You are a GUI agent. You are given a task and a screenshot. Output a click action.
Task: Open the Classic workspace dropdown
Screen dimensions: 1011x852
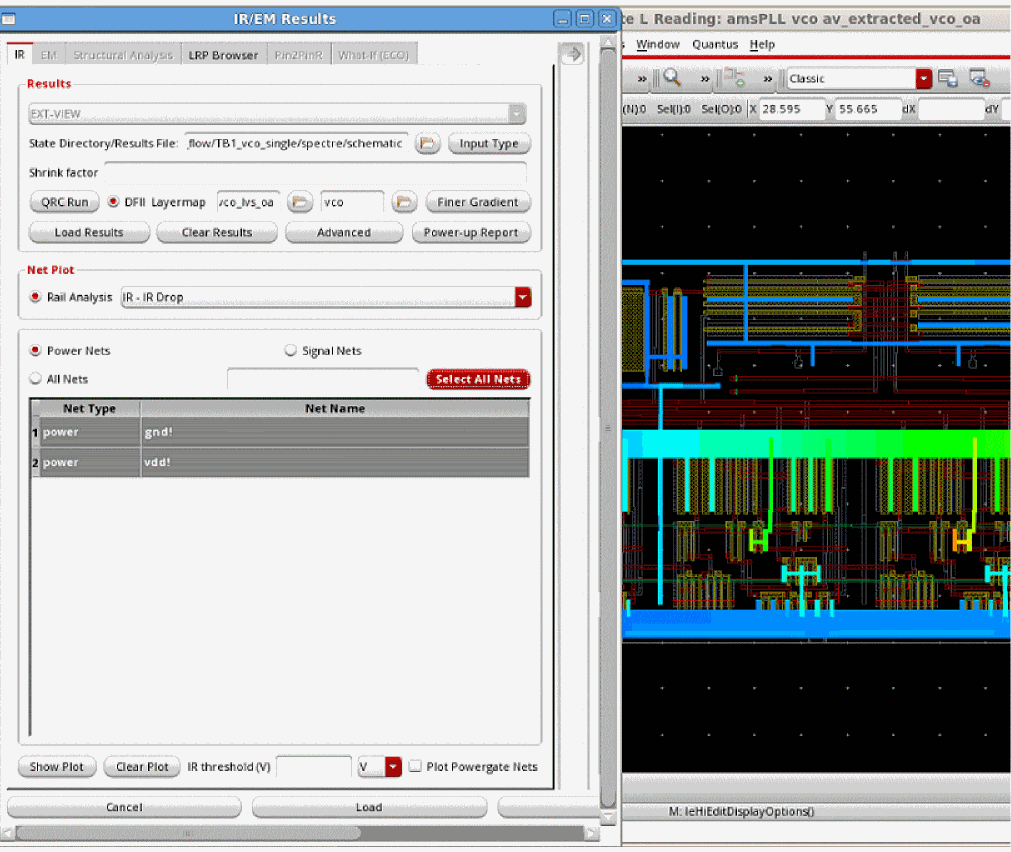923,79
